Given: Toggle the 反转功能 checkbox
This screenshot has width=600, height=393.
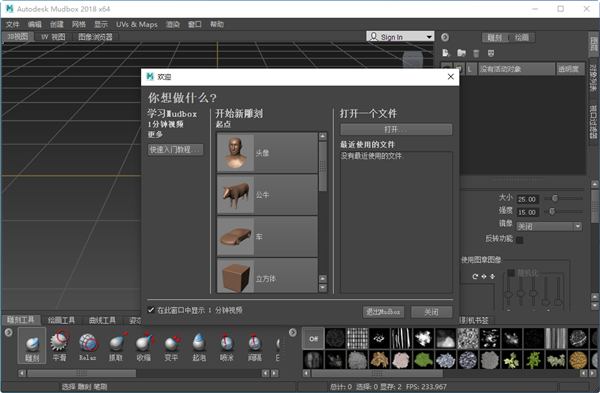Looking at the screenshot, I should (520, 240).
